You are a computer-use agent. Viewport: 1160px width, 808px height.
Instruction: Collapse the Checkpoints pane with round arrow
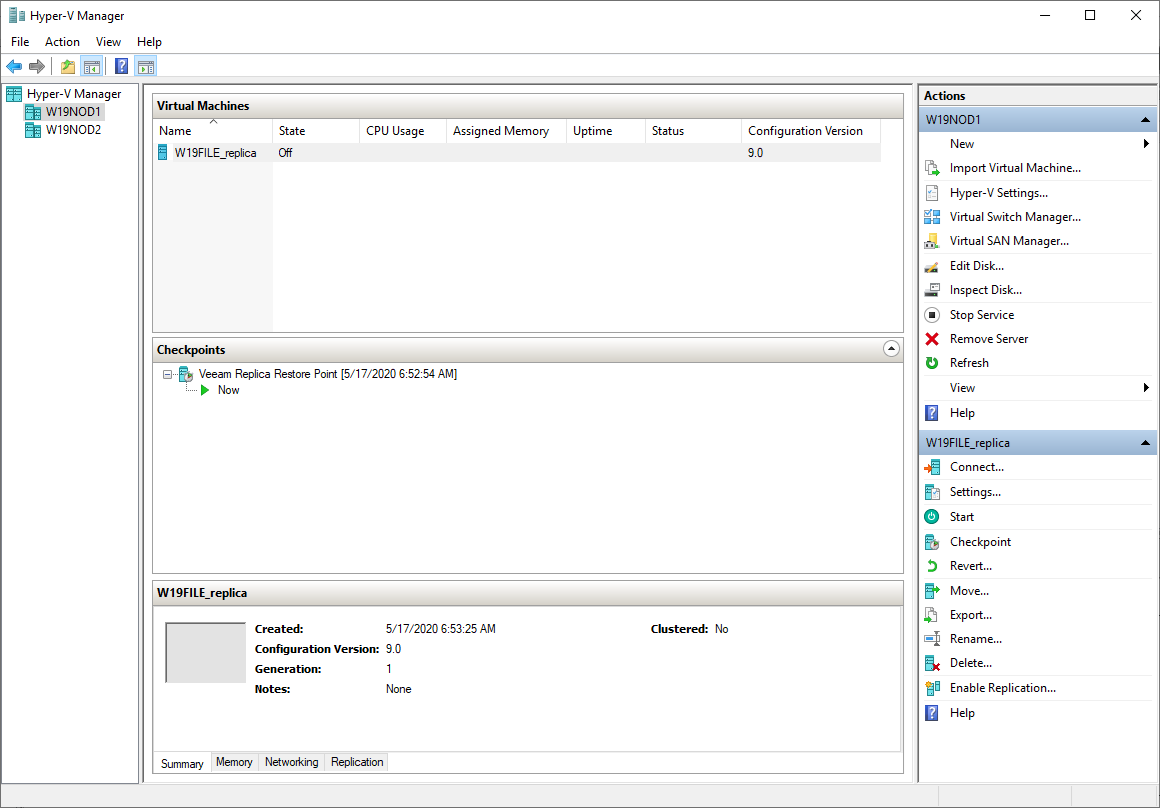pyautogui.click(x=891, y=349)
